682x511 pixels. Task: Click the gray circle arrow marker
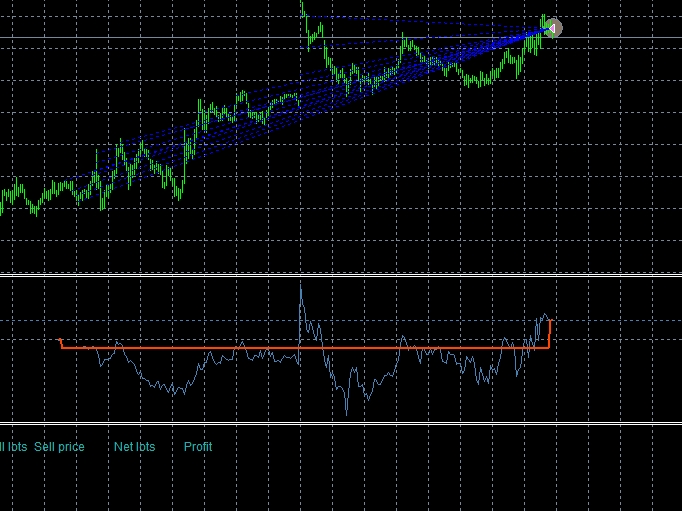[x=555, y=28]
